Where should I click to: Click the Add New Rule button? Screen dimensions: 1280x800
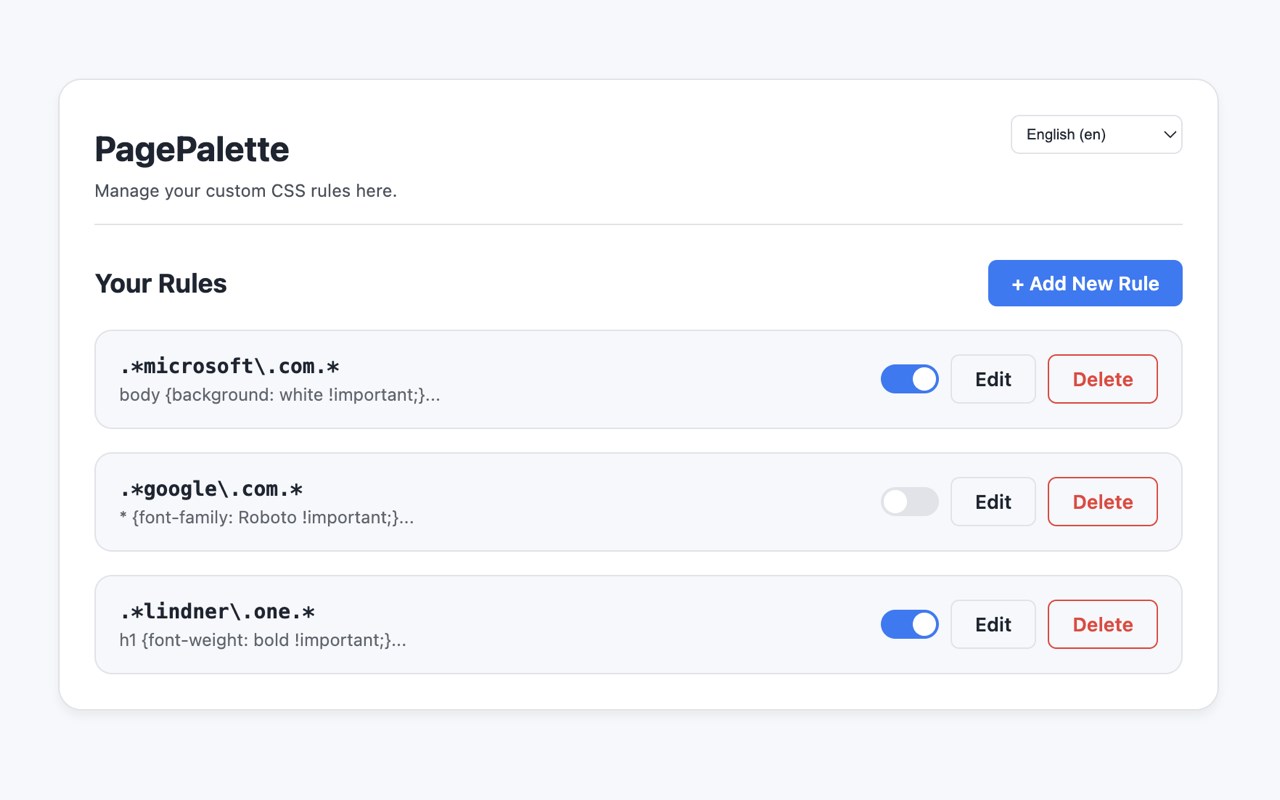tap(1085, 283)
